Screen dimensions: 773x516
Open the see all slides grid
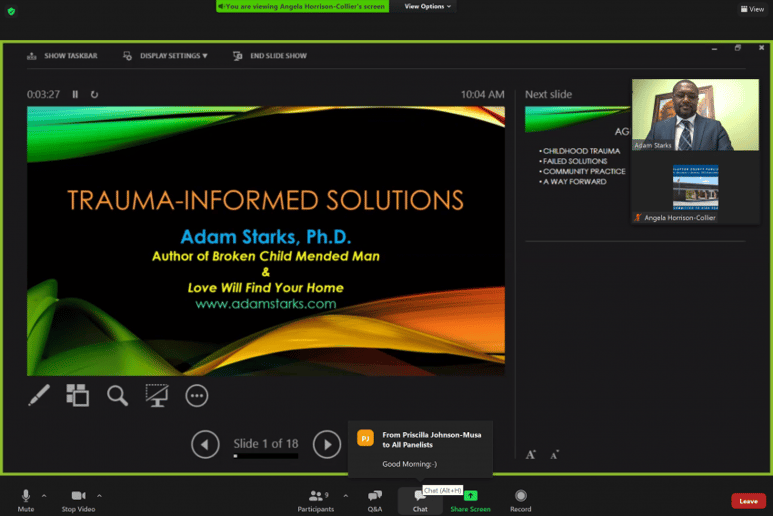[x=78, y=395]
